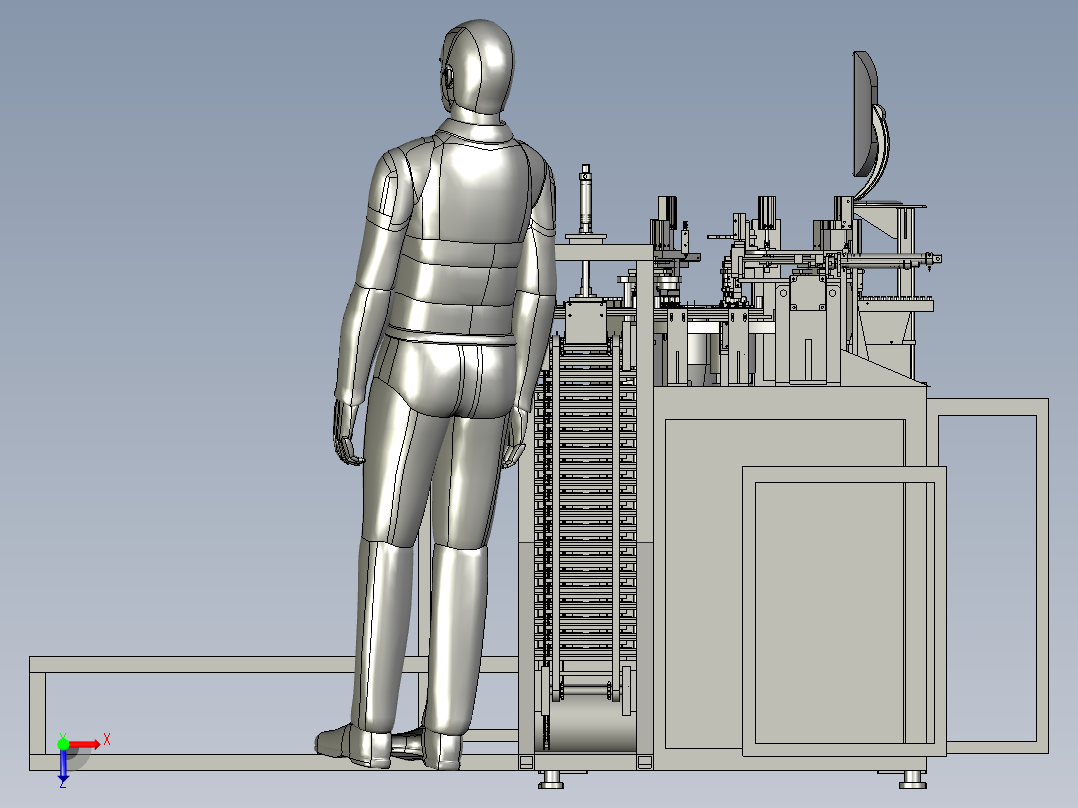Select the mannequin's left shoe
The height and width of the screenshot is (808, 1078).
pyautogui.click(x=352, y=745)
